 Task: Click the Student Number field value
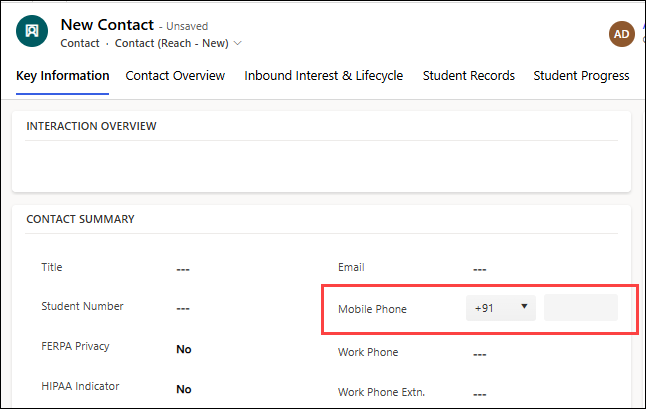183,308
